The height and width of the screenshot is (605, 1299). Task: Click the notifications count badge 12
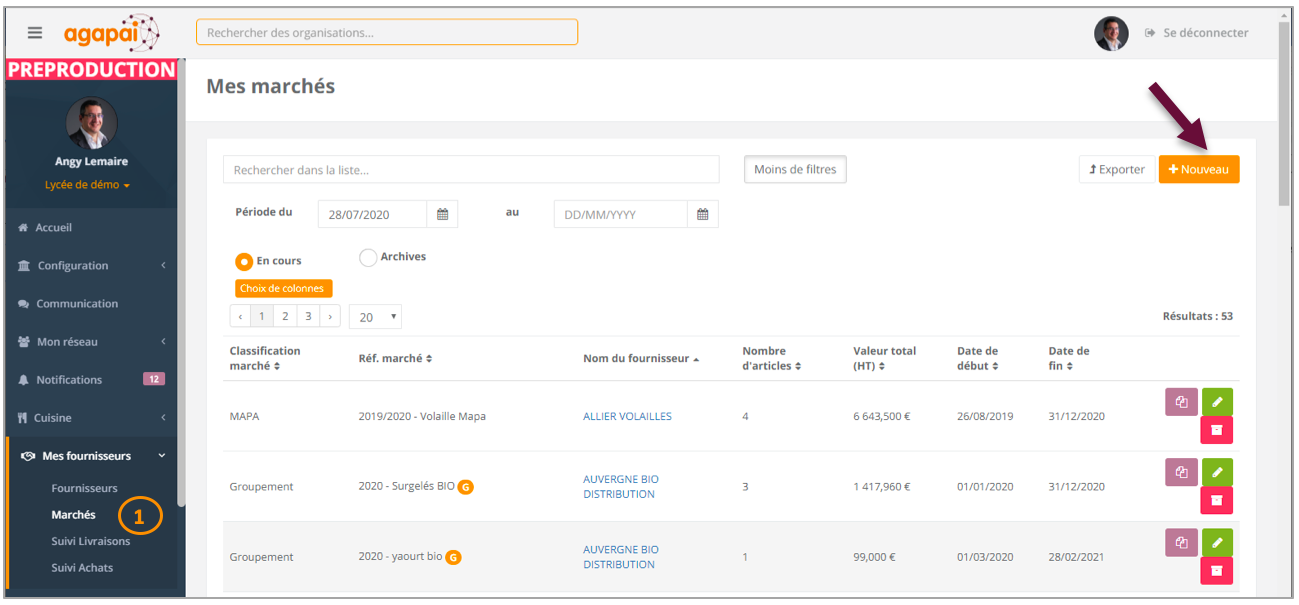click(x=154, y=379)
